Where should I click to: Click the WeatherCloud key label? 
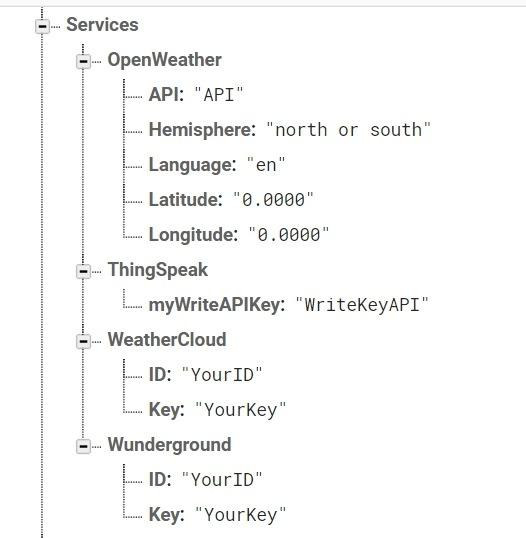[x=167, y=340]
